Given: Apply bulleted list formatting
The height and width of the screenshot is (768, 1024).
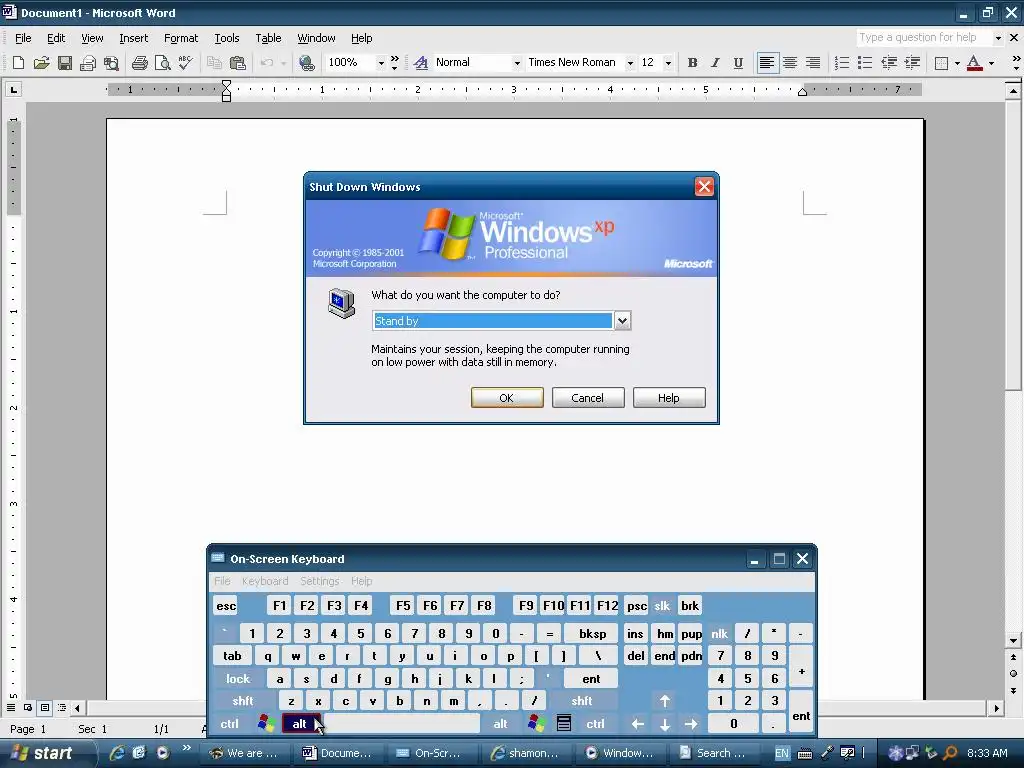Looking at the screenshot, I should click(x=865, y=63).
